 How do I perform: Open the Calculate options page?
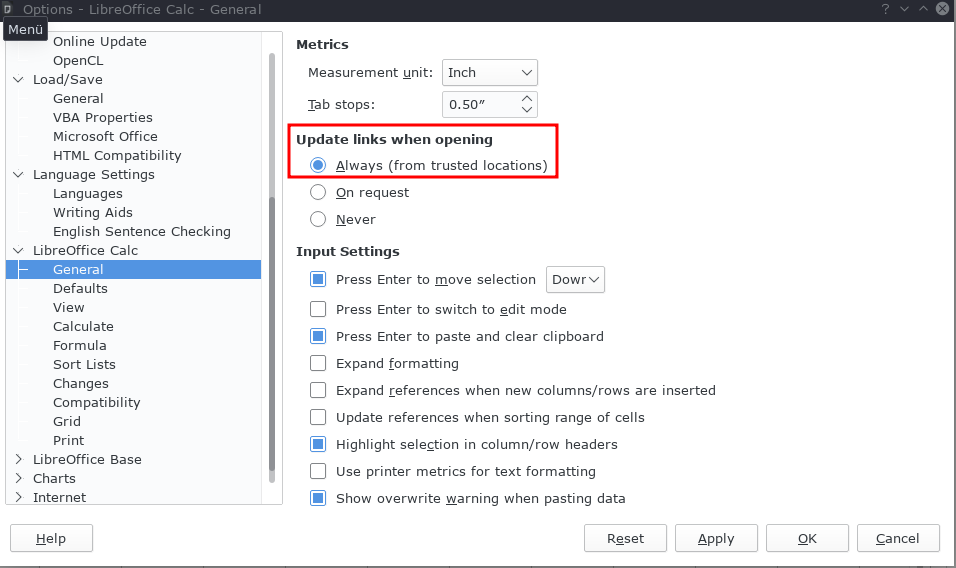click(x=83, y=327)
